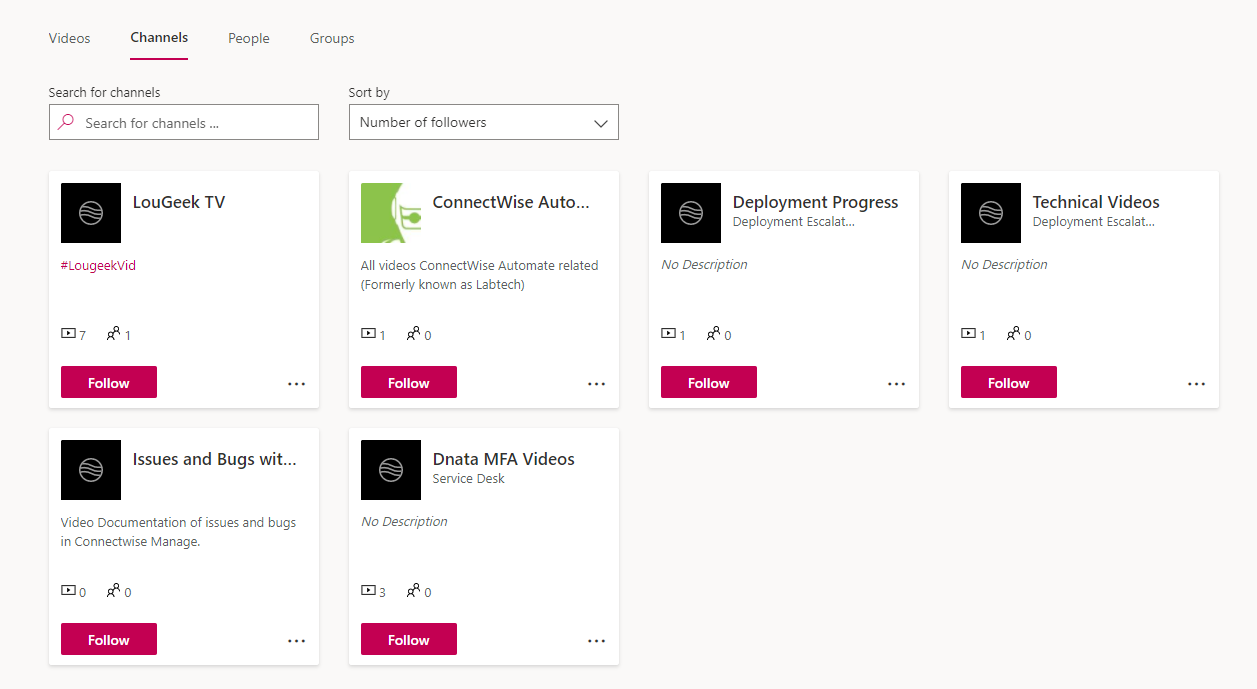Click the followers icon on Technical Videos

1013,334
